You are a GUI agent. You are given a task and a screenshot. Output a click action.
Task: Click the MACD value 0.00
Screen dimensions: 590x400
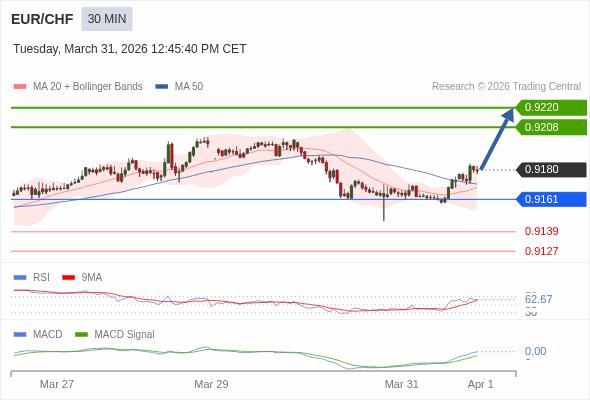point(535,351)
